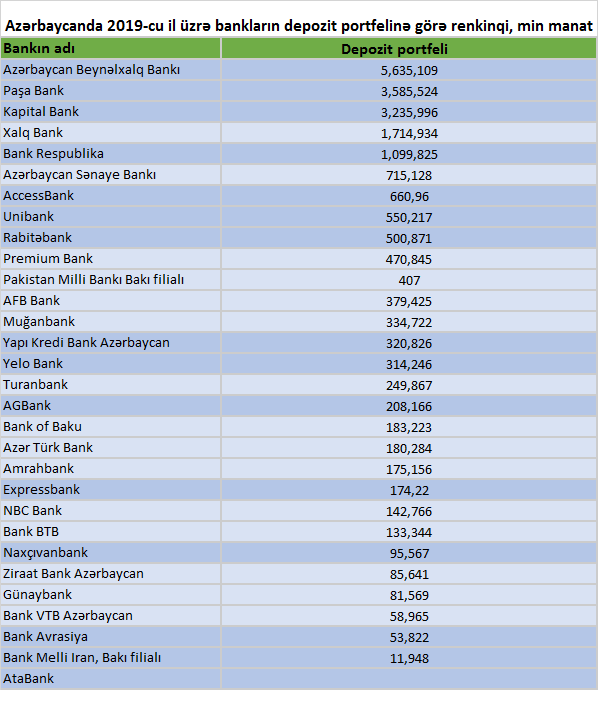This screenshot has height=723, width=598.
Task: Click Yapı Kredi Bank Azərbaycan cell
Action: (111, 343)
